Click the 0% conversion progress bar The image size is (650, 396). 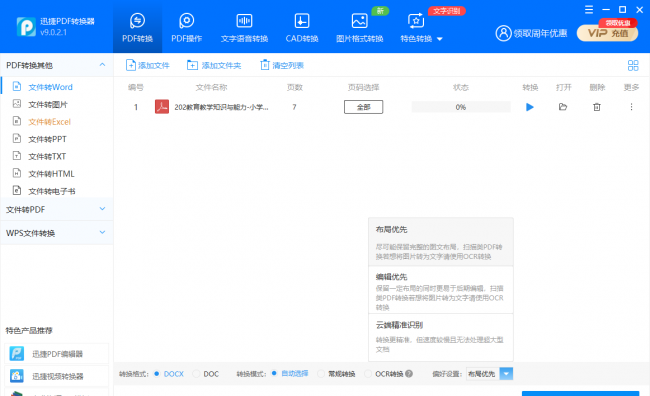tap(461, 107)
